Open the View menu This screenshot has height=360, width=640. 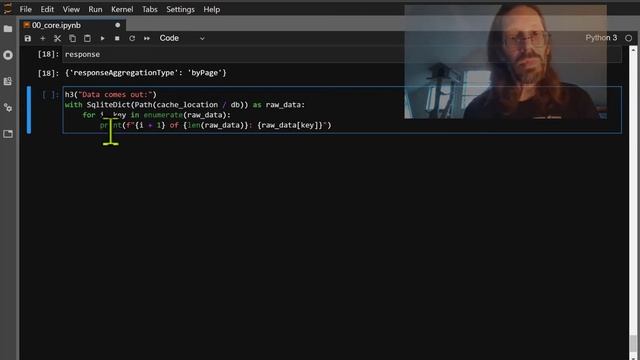click(71, 9)
